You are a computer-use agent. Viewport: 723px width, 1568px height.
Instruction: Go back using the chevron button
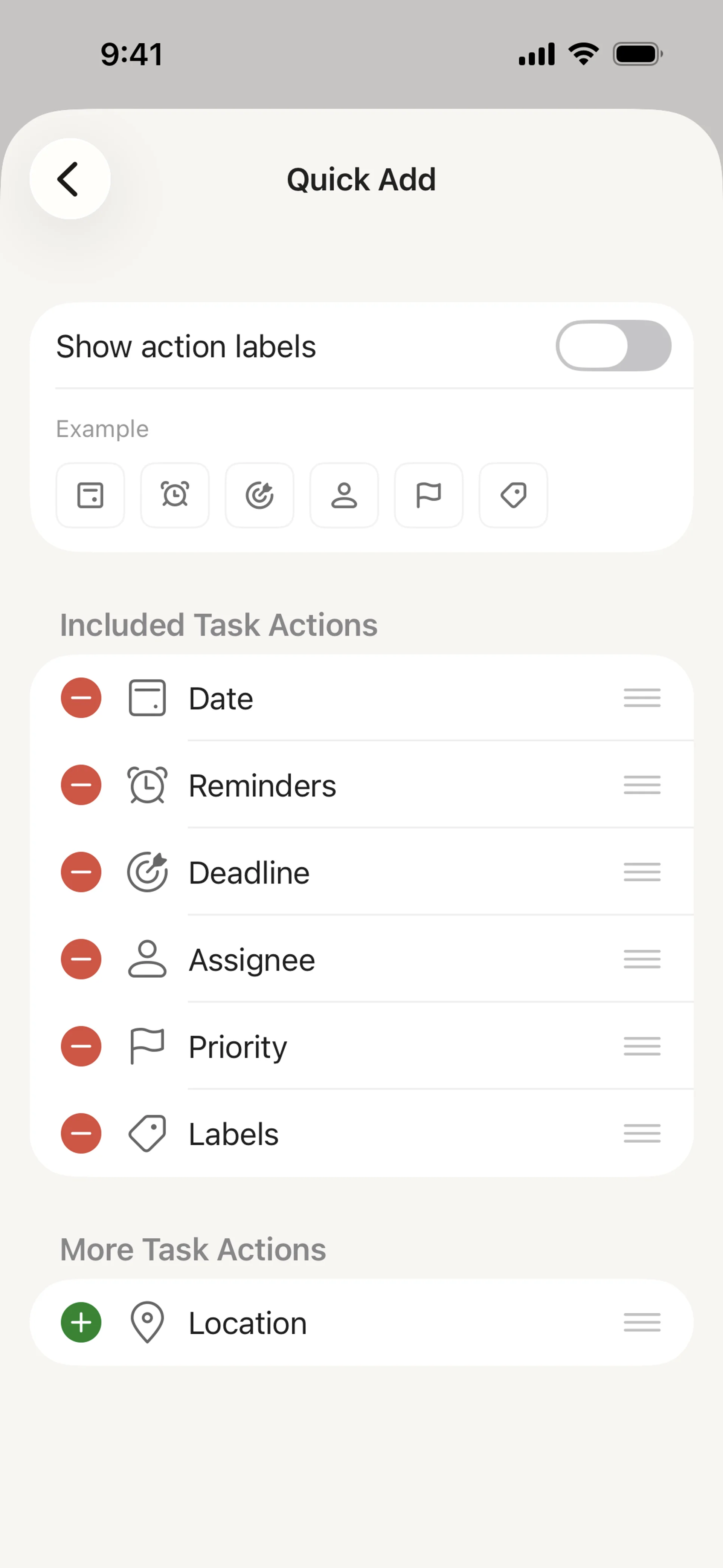point(69,179)
